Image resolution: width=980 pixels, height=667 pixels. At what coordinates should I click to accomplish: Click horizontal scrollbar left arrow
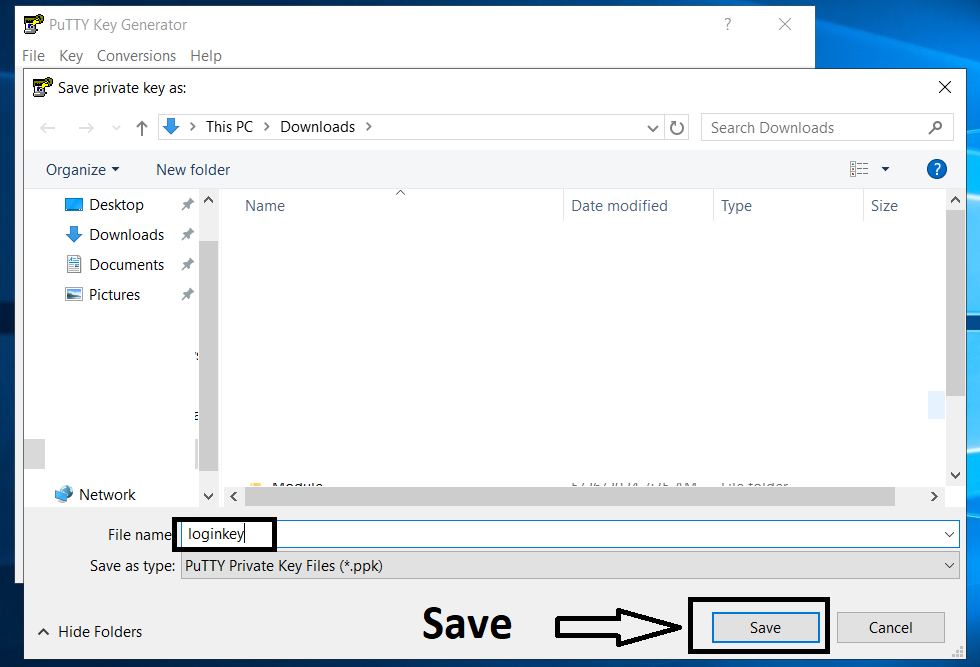[x=234, y=497]
